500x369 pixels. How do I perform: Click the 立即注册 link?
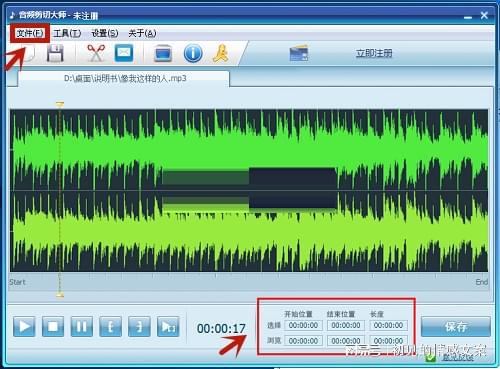coord(374,53)
